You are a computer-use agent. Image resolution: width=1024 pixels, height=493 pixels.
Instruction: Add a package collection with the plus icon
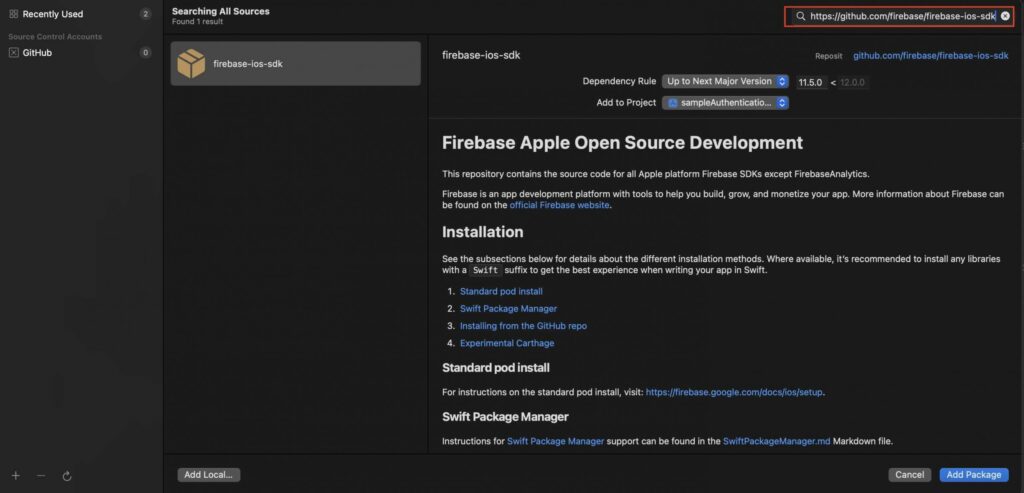click(x=16, y=476)
